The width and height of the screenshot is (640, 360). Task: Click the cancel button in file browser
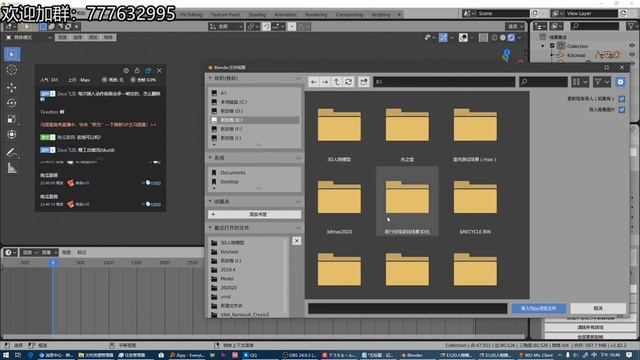click(598, 308)
